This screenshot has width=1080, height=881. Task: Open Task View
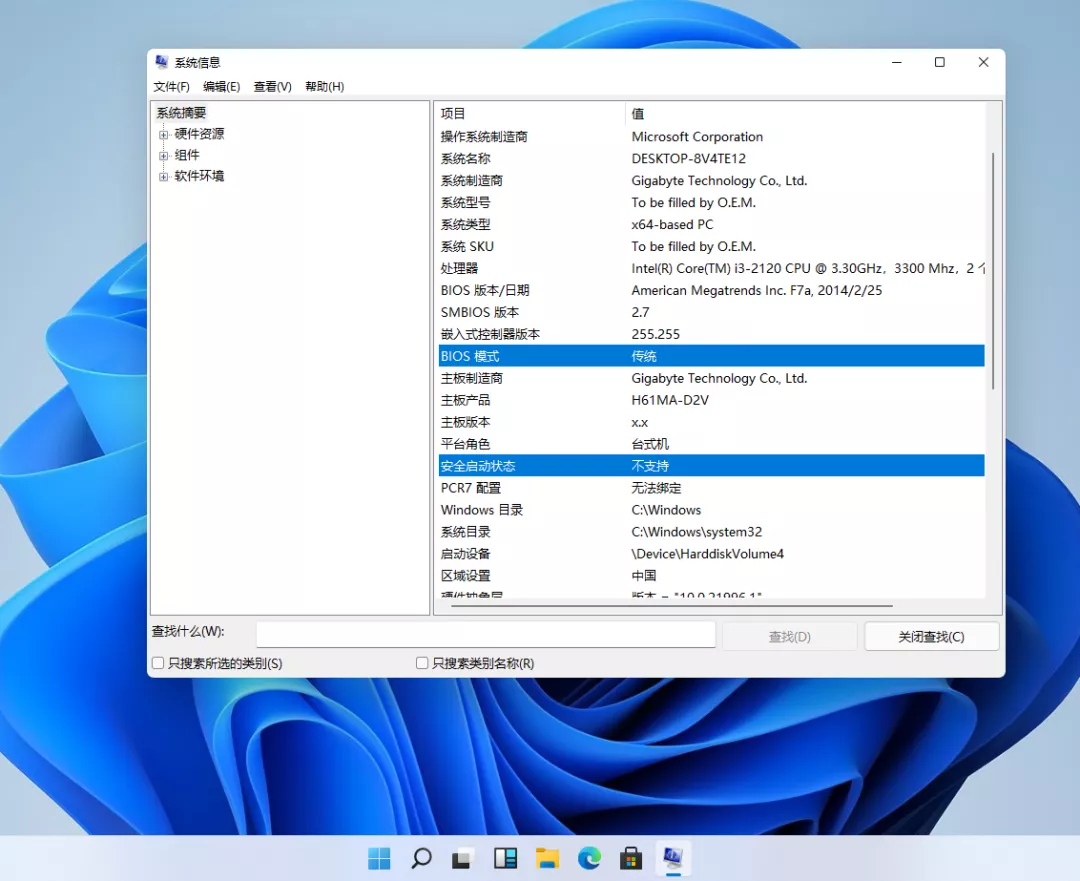click(x=462, y=858)
